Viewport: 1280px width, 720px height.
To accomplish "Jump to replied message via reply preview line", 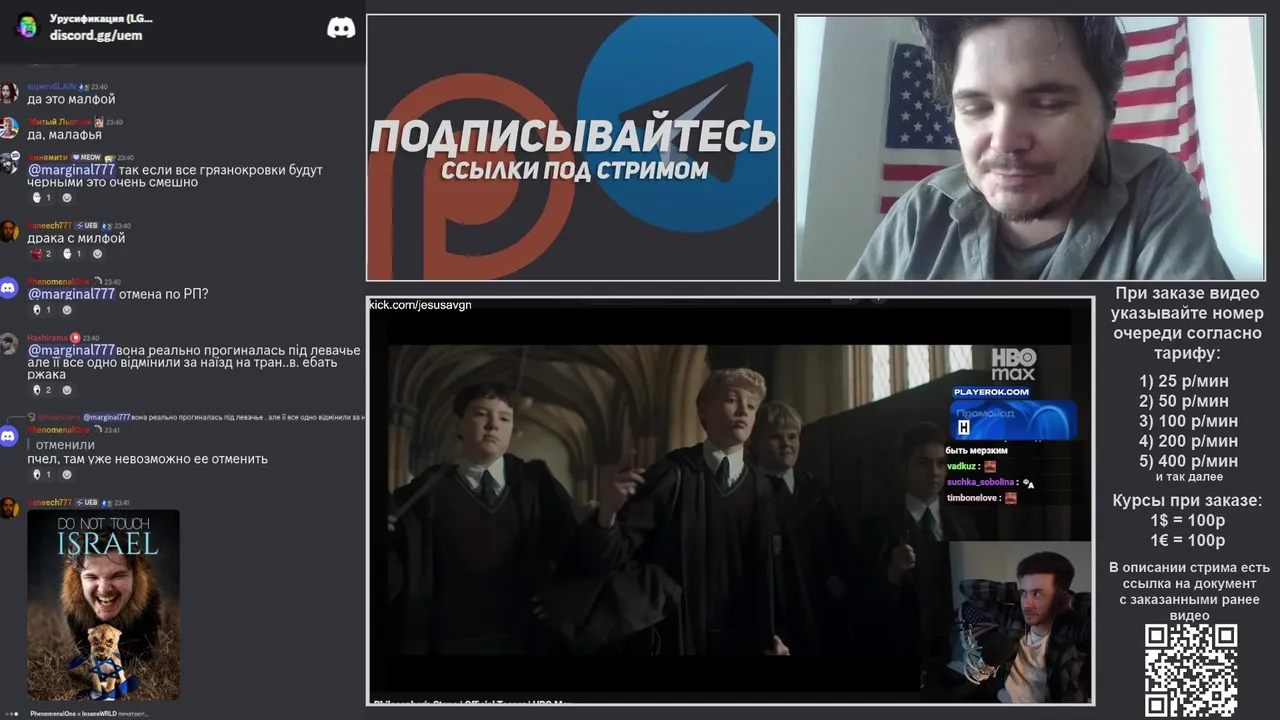I will click(x=196, y=417).
